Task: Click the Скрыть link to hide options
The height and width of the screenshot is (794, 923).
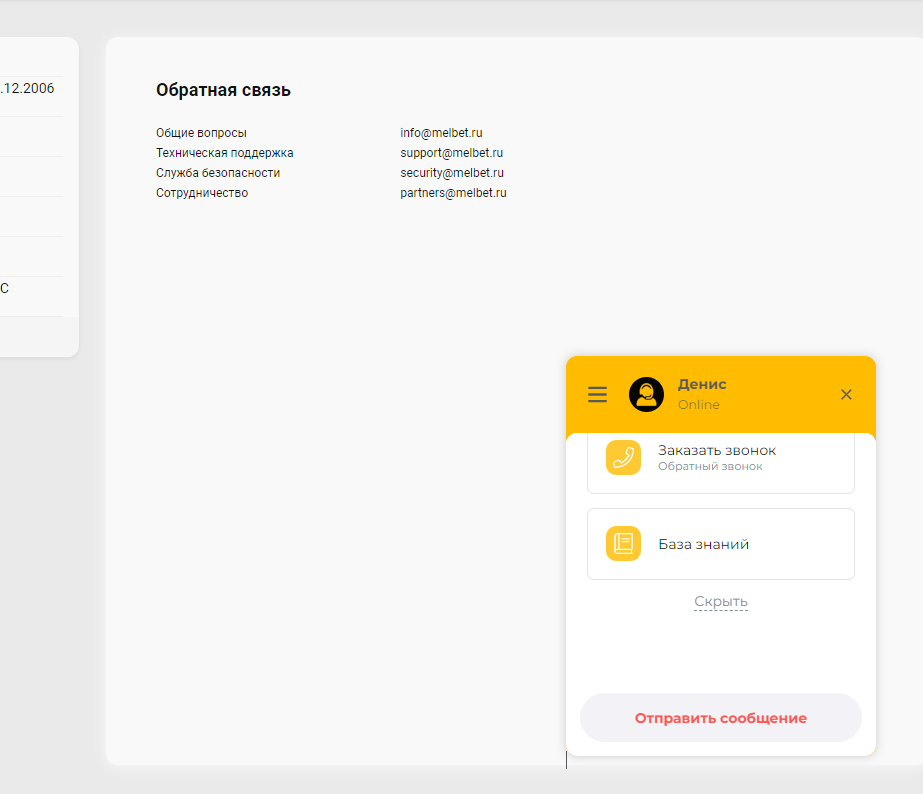Action: [721, 602]
